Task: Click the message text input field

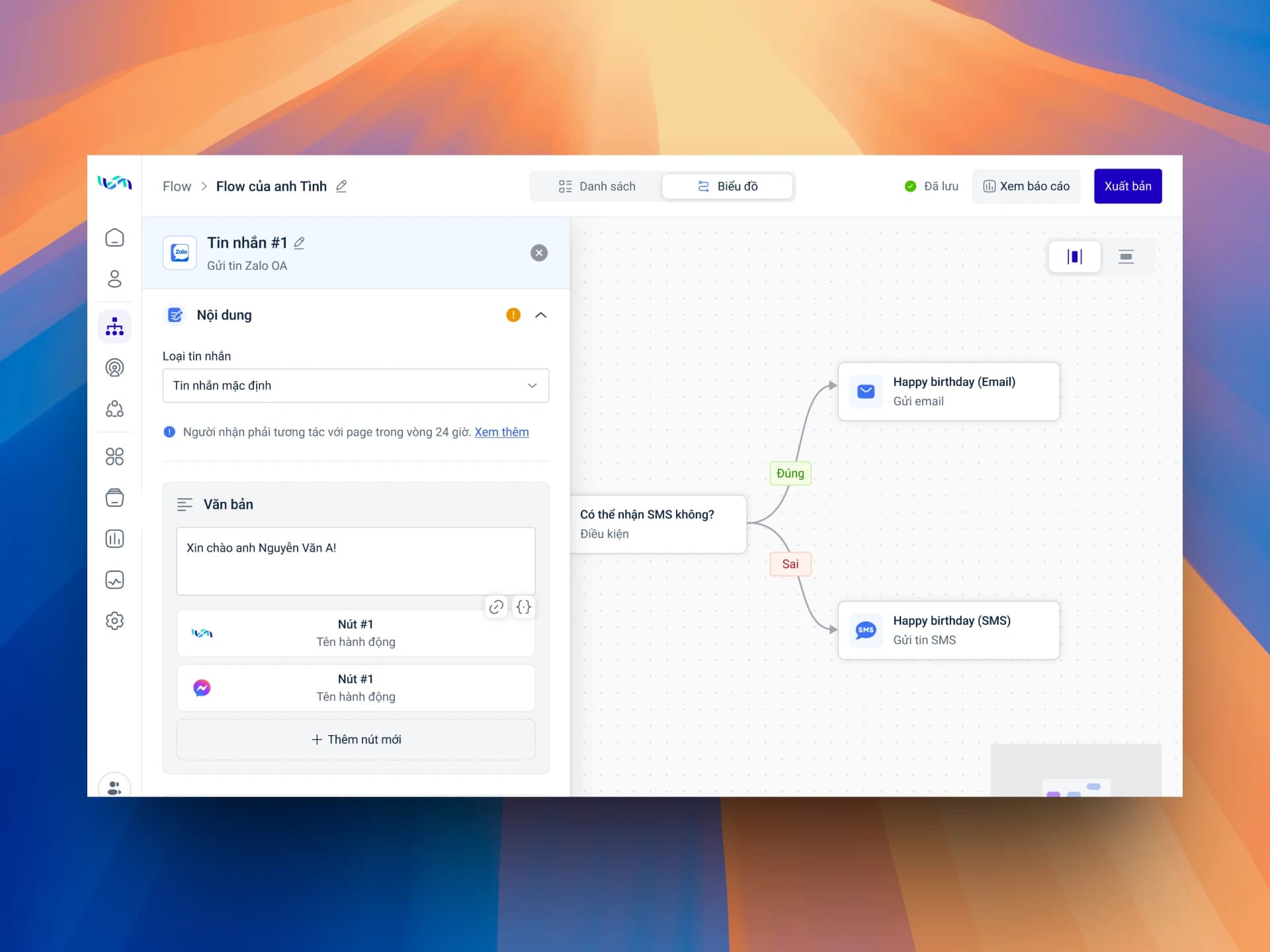Action: [356, 561]
